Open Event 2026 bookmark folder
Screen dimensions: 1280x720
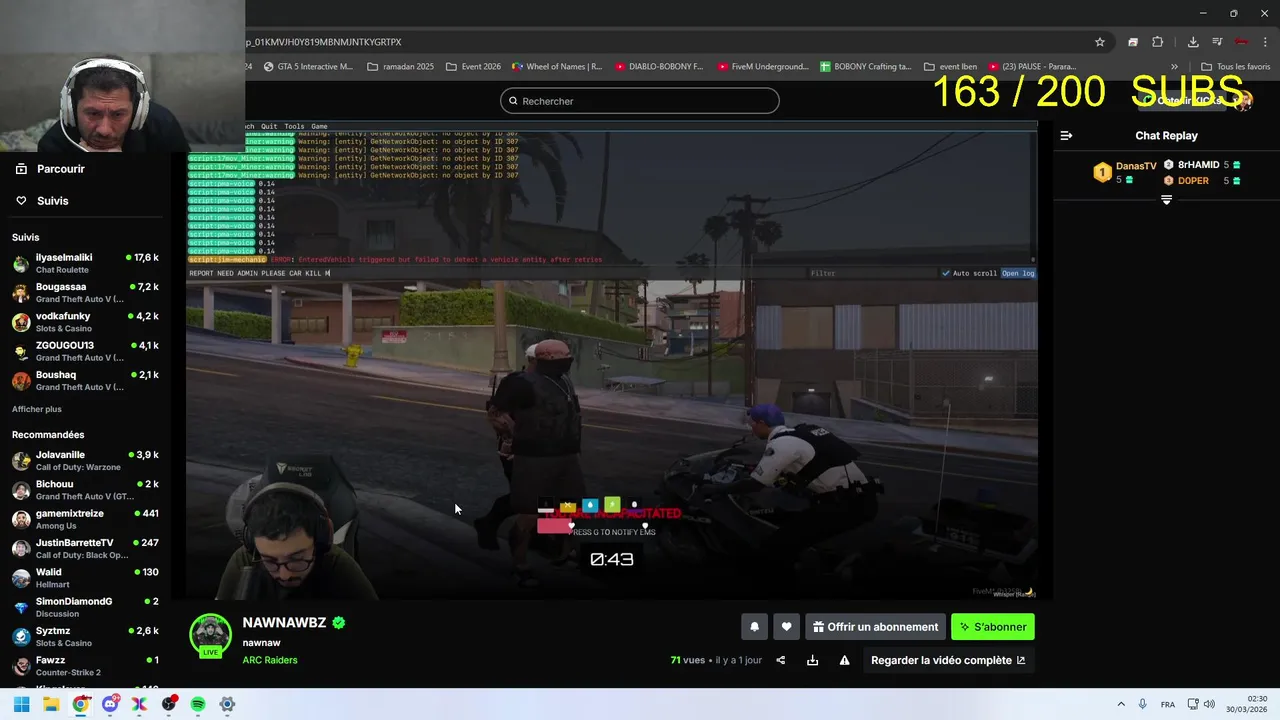point(473,67)
